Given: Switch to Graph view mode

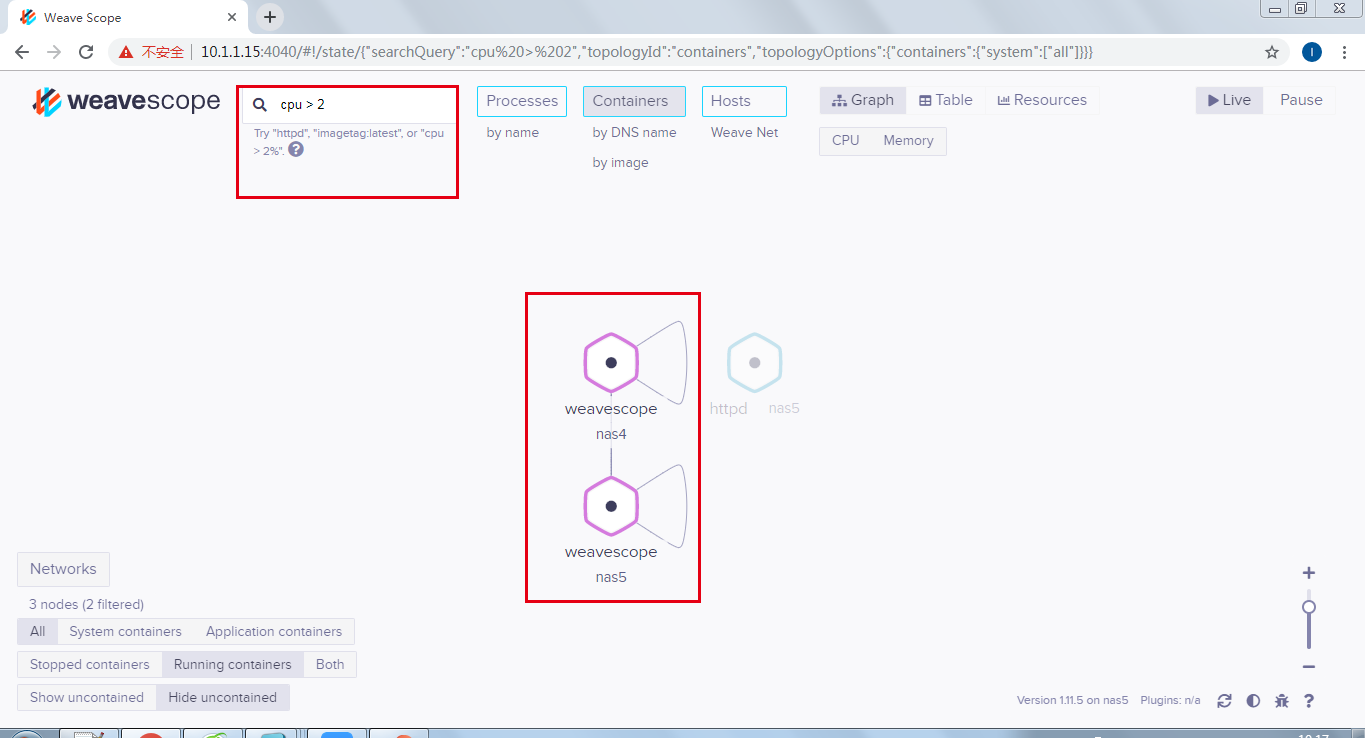Looking at the screenshot, I should click(x=863, y=100).
